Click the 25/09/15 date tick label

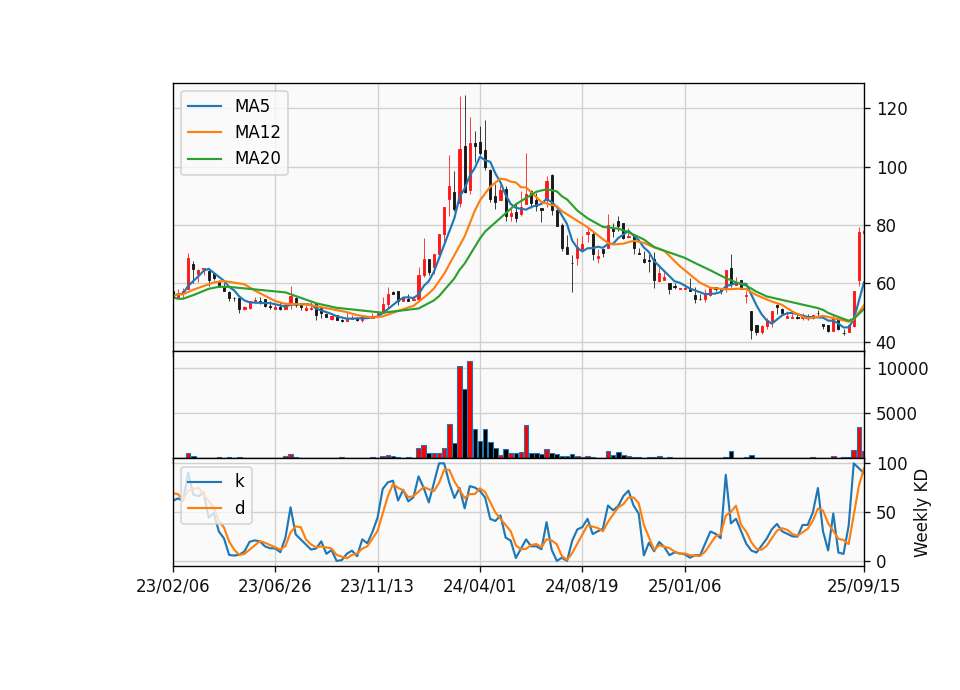click(x=863, y=586)
